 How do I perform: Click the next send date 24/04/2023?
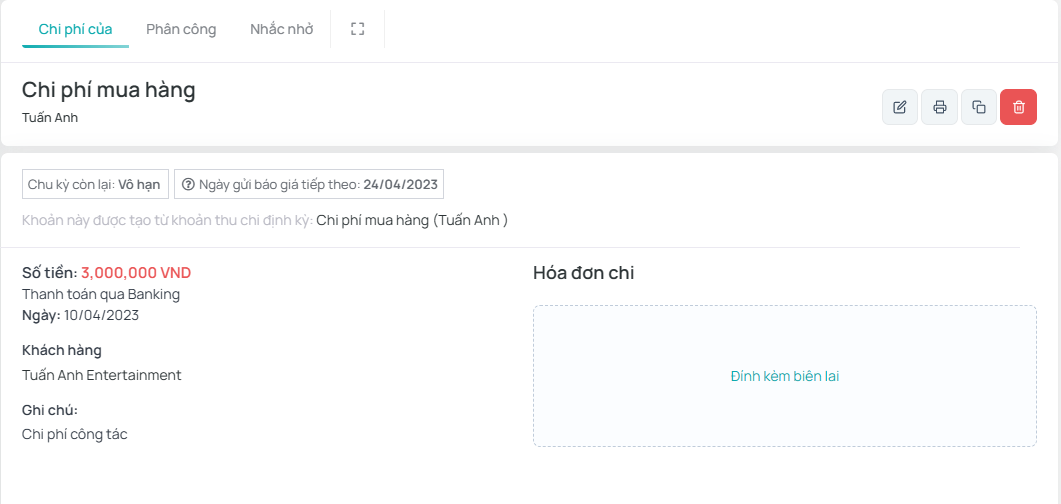[400, 184]
